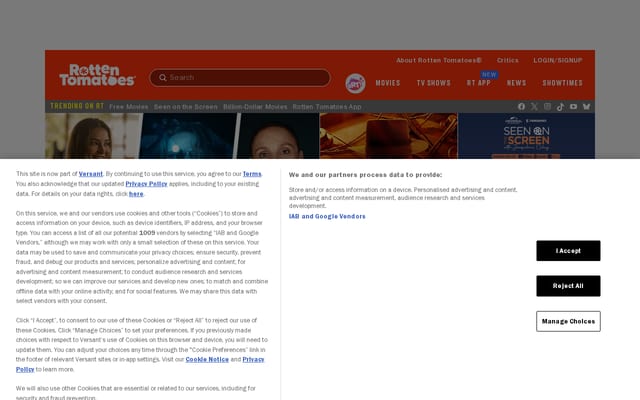Click the 'here' data rights link
Viewport: 640px width, 400px height.
point(136,194)
